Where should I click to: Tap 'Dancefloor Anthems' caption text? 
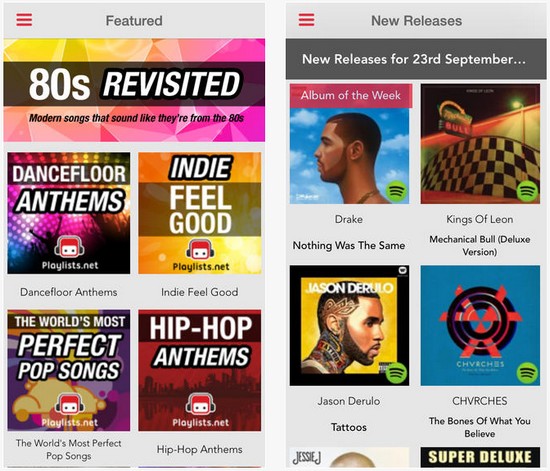69,292
